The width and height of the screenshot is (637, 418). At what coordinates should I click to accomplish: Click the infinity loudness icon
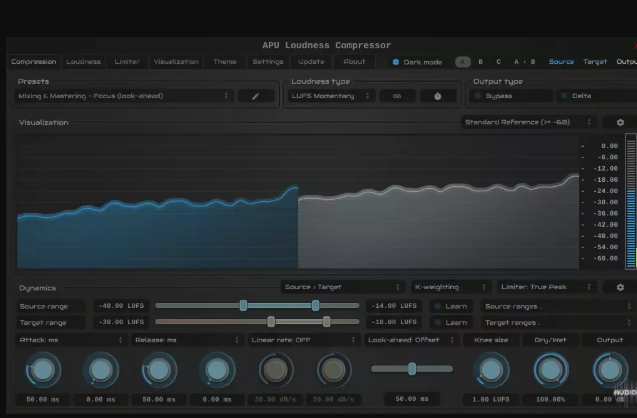(x=397, y=96)
